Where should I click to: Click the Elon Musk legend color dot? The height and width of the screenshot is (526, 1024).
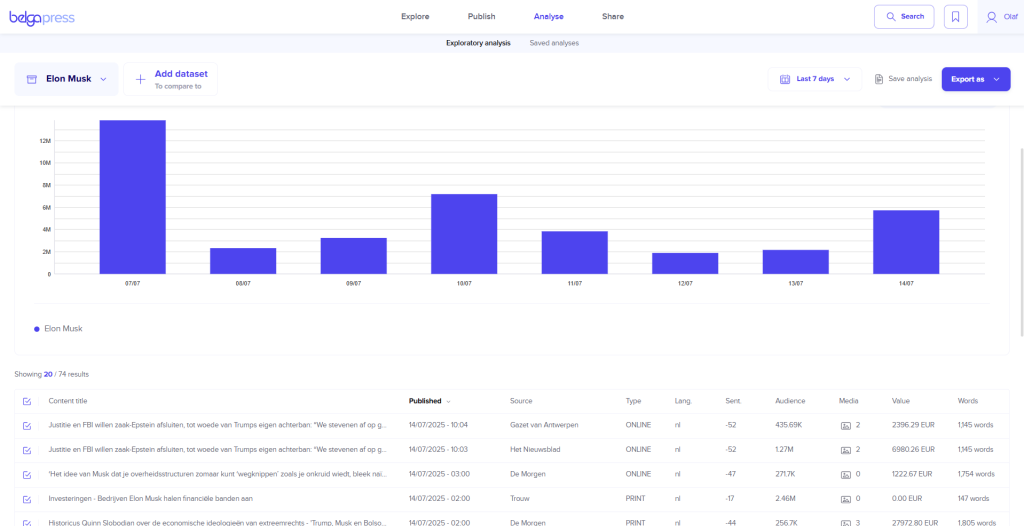37,328
